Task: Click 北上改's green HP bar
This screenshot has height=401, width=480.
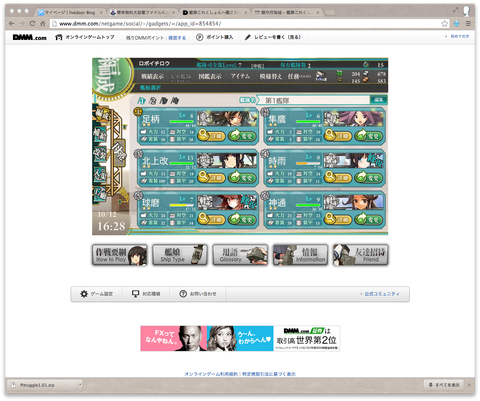Action: click(x=181, y=164)
